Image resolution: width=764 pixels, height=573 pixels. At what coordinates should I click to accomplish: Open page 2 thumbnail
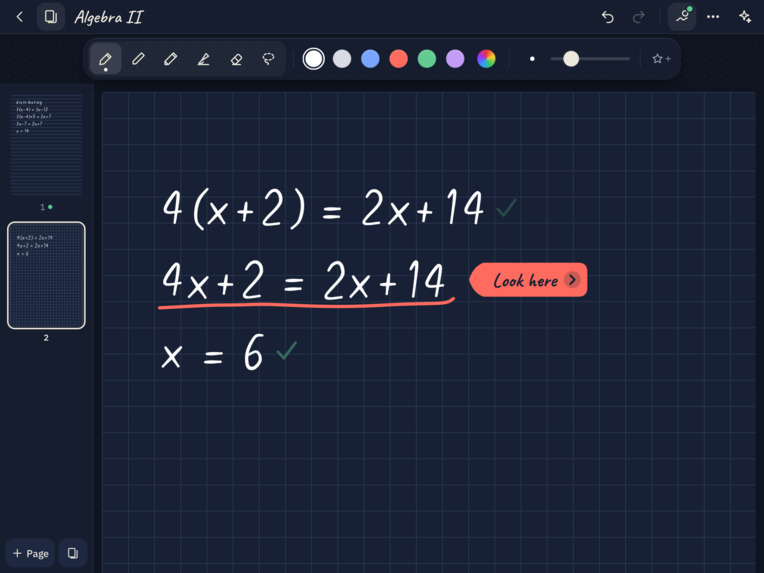point(46,275)
